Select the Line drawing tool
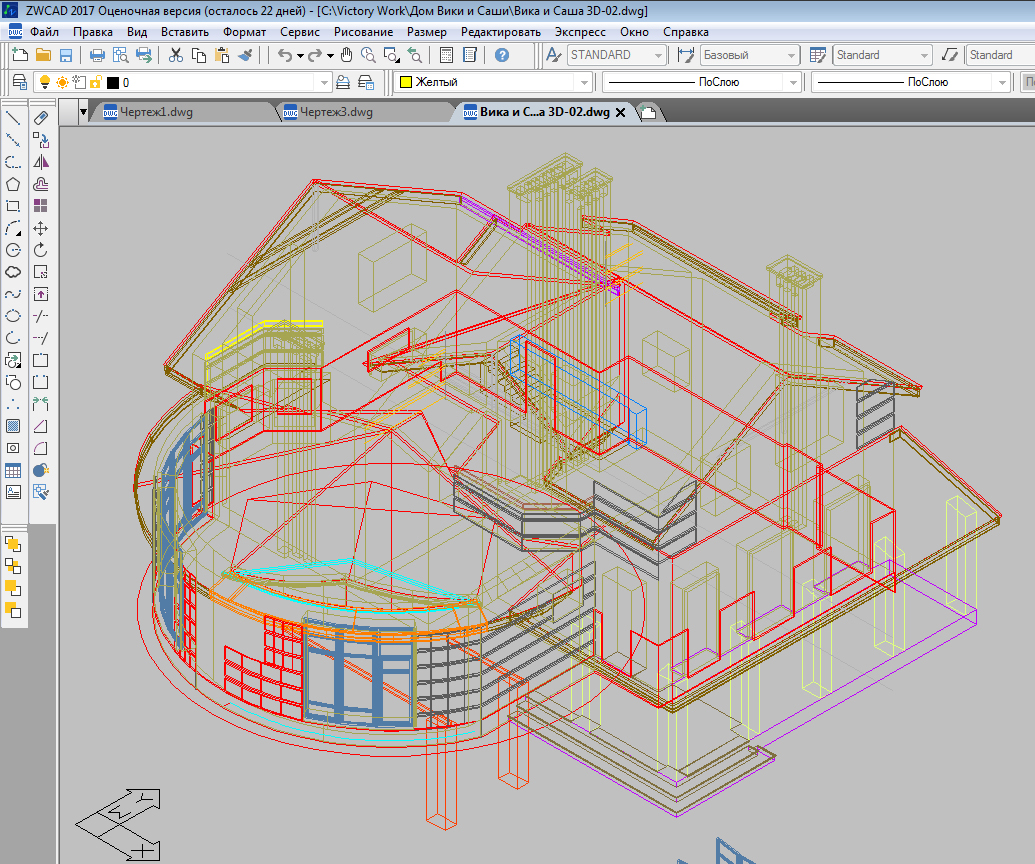1035x864 pixels. [14, 117]
